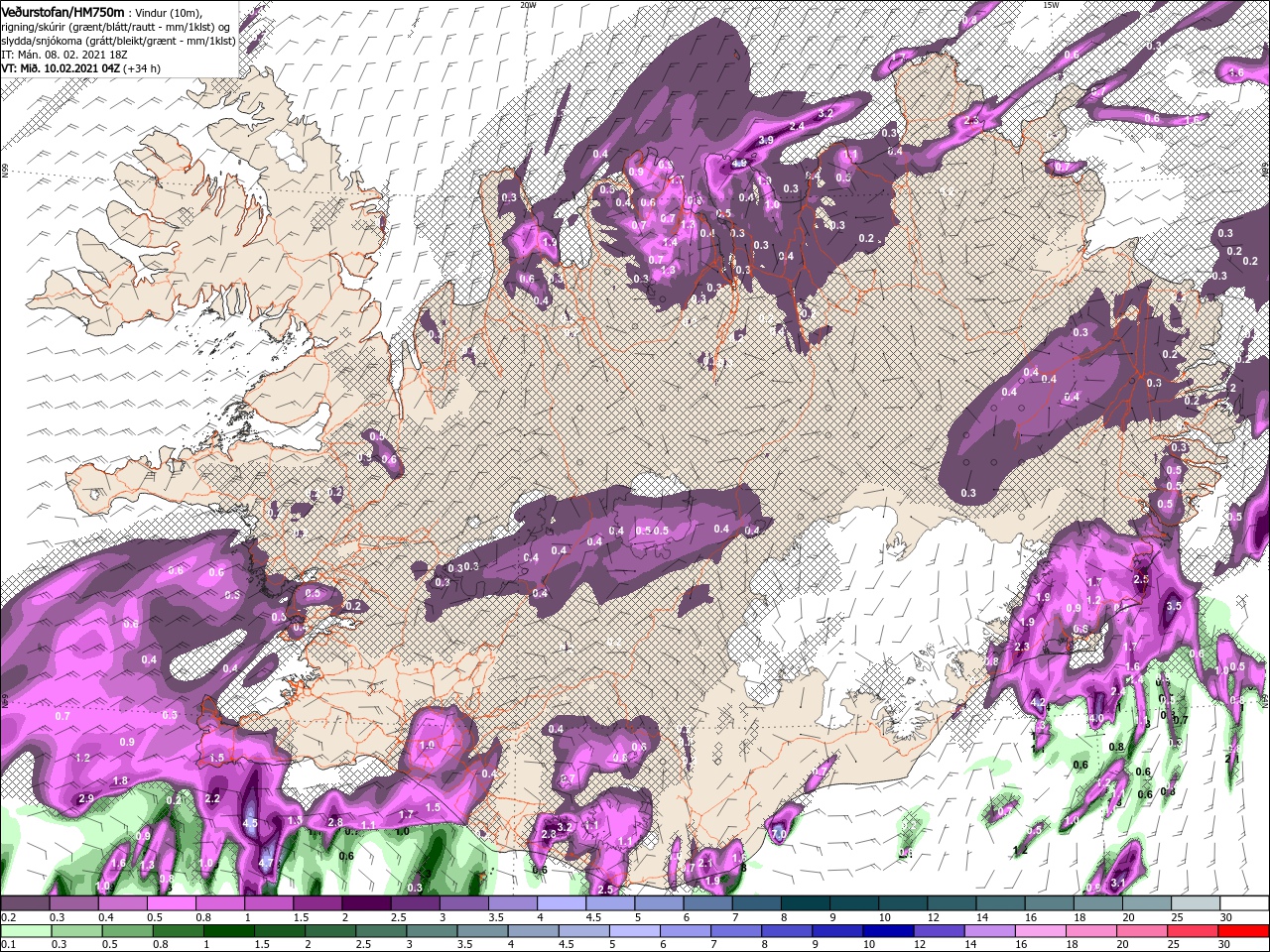This screenshot has height=952, width=1270.
Task: Click the '0.4' label in top legend row
Action: tap(105, 917)
